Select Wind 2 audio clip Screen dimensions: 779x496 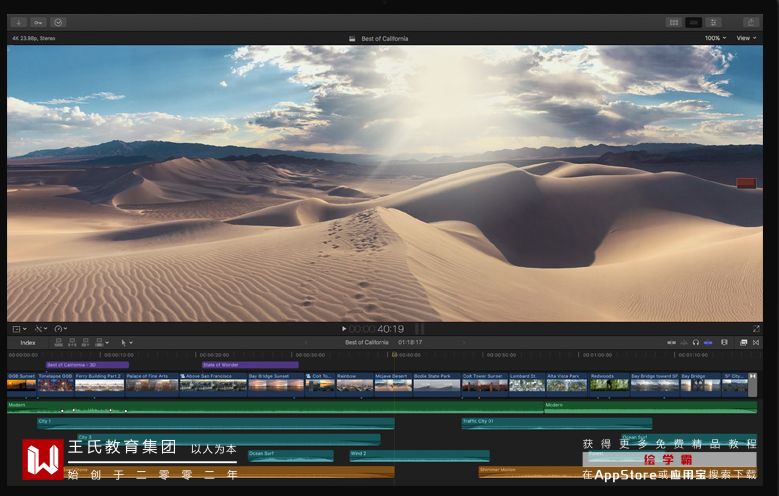(x=419, y=456)
